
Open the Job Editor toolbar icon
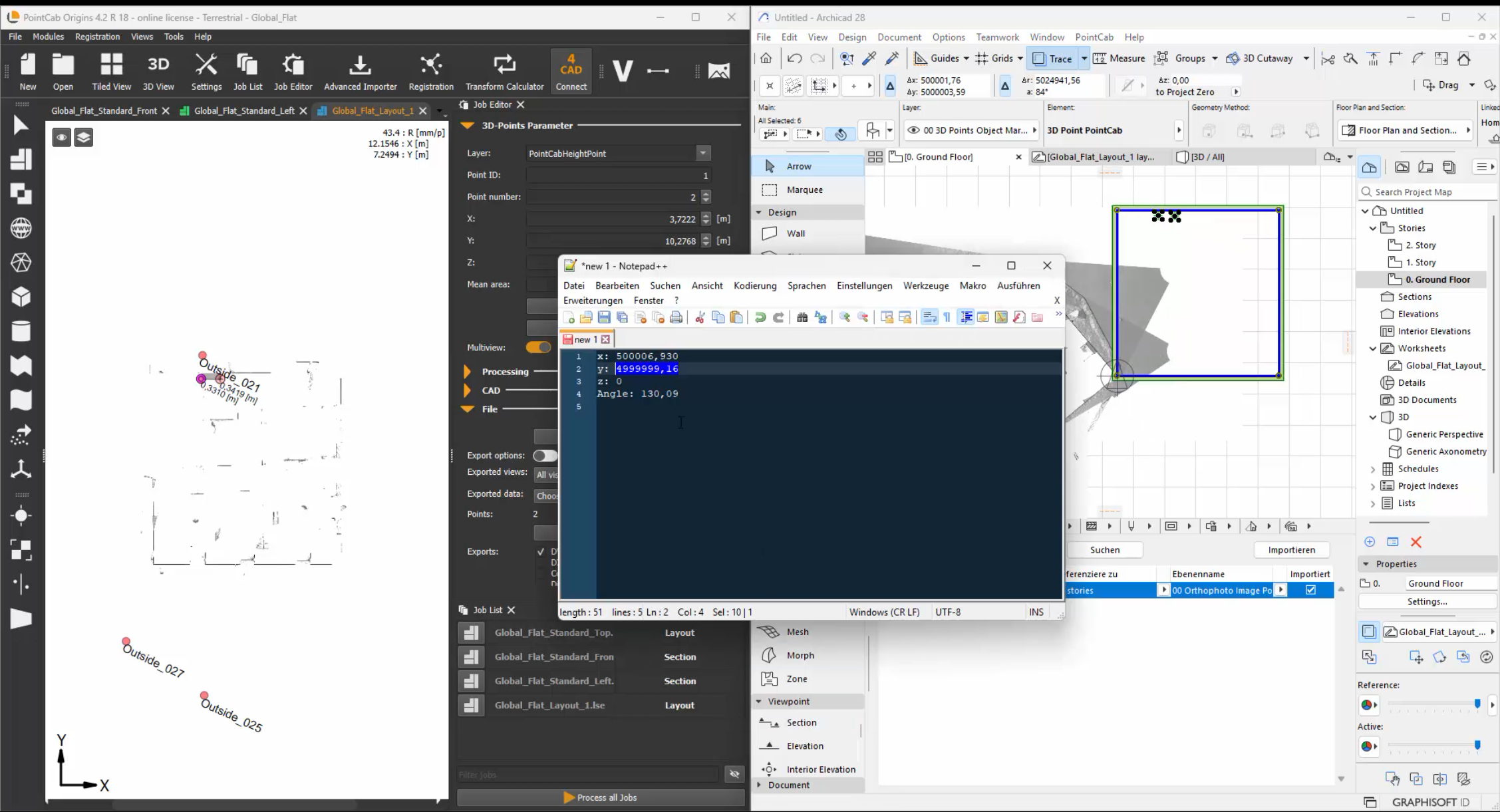point(293,71)
